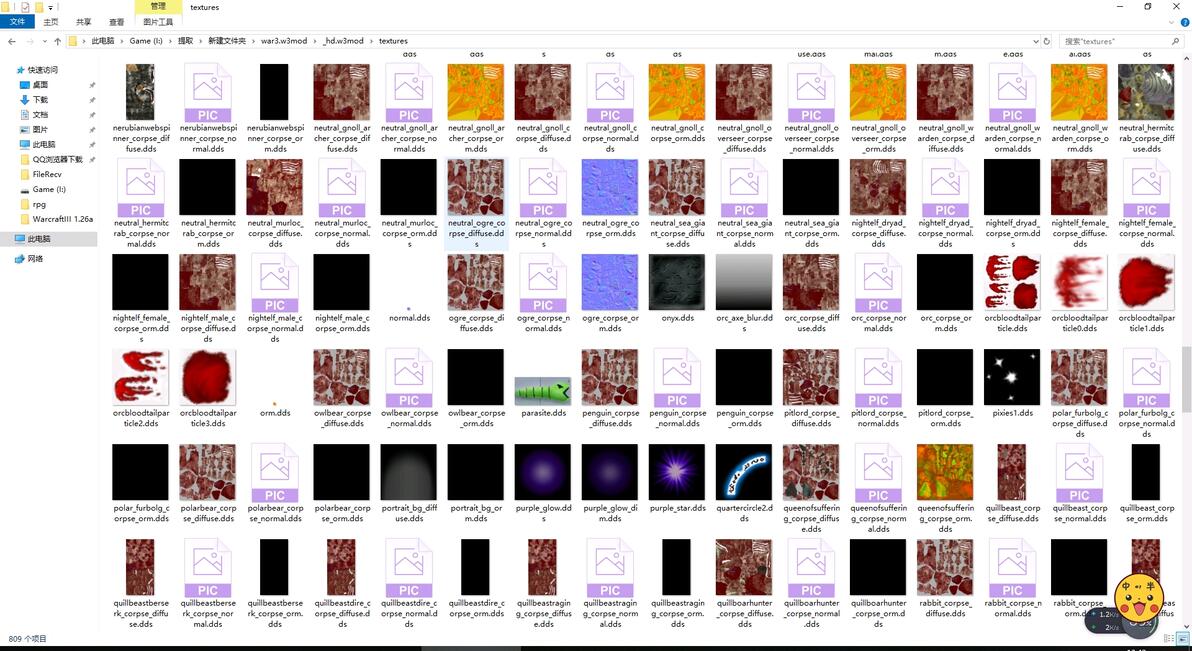Open the 查看 ribbon tab
Image resolution: width=1192 pixels, height=651 pixels.
pos(116,22)
